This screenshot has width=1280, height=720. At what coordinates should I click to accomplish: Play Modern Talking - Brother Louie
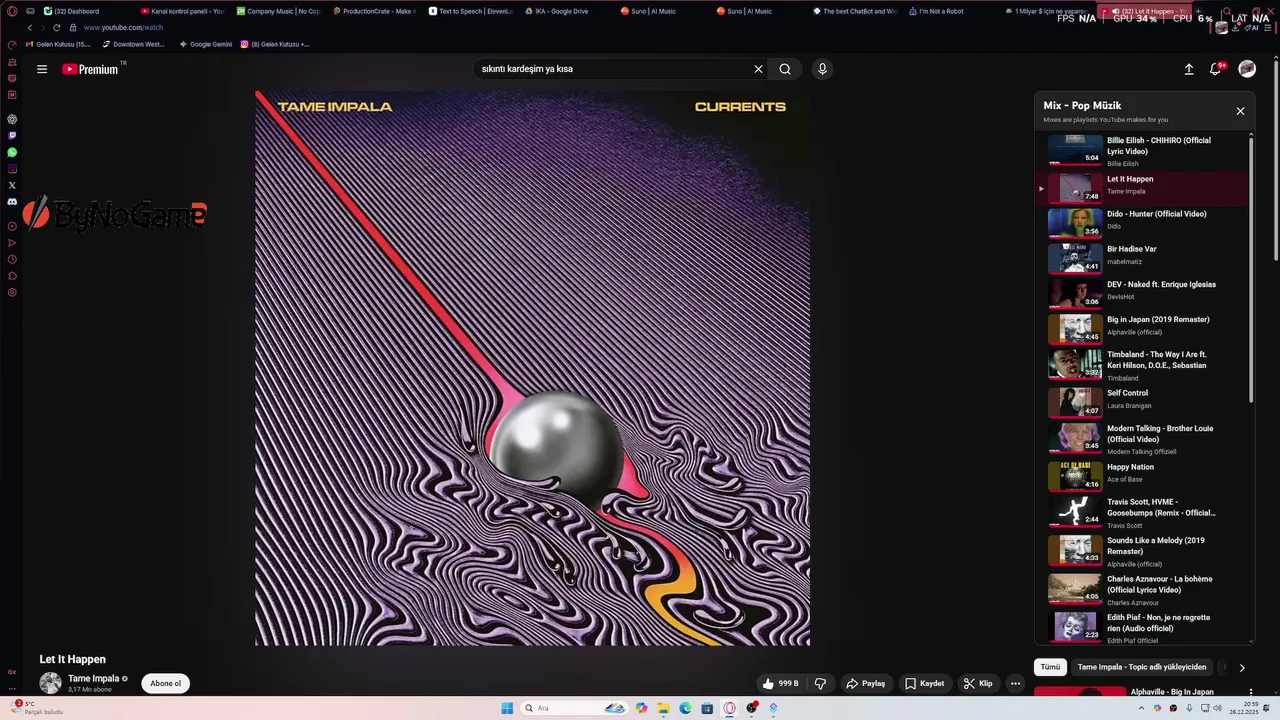point(1142,438)
